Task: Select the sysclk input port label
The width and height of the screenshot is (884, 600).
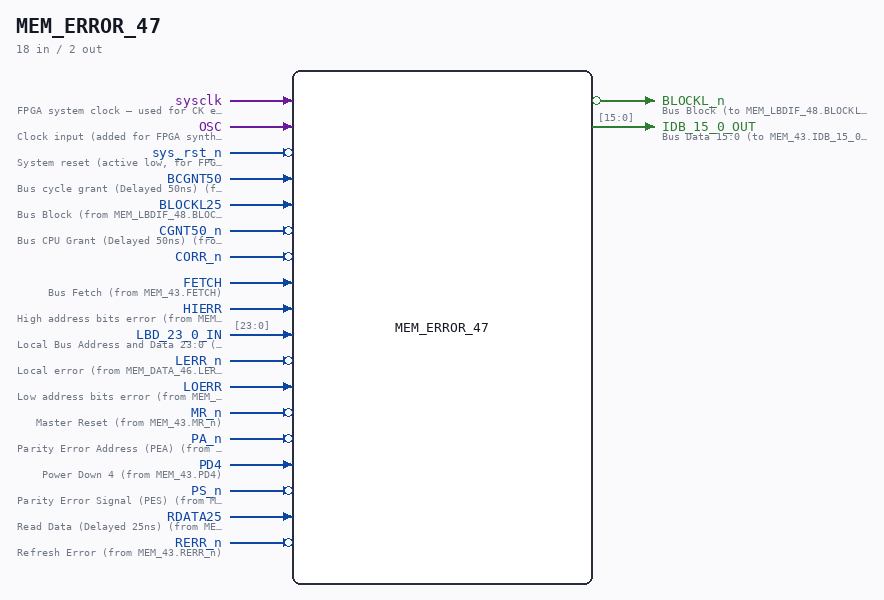Action: pyautogui.click(x=198, y=100)
